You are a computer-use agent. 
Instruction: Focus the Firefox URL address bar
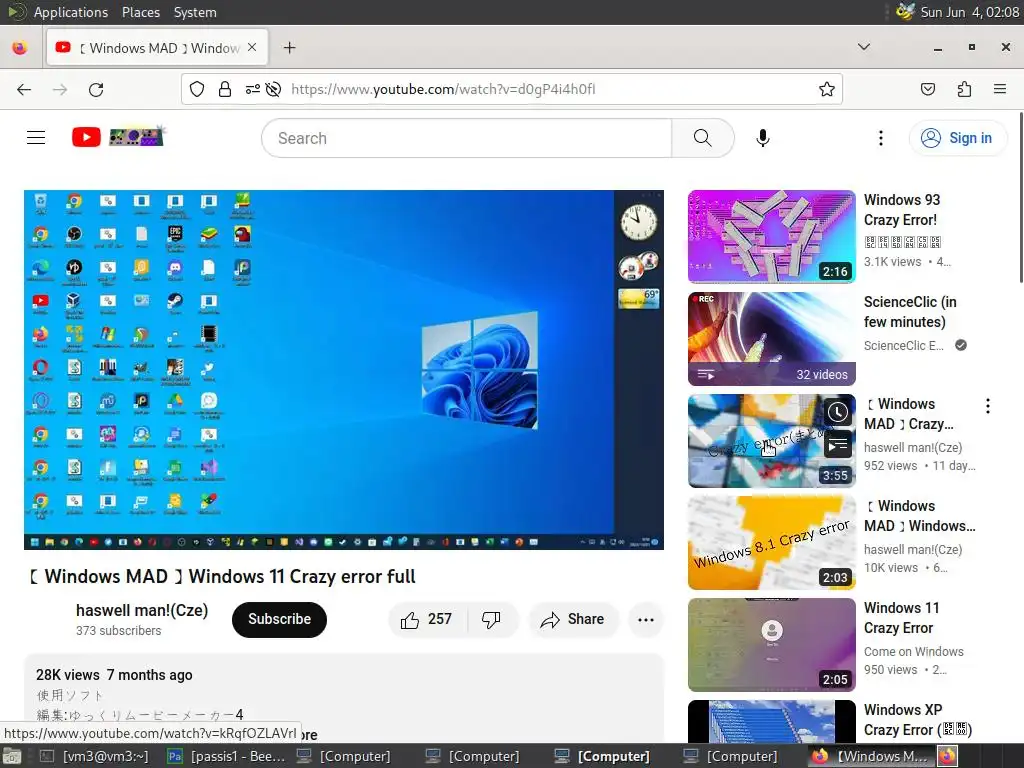[511, 89]
